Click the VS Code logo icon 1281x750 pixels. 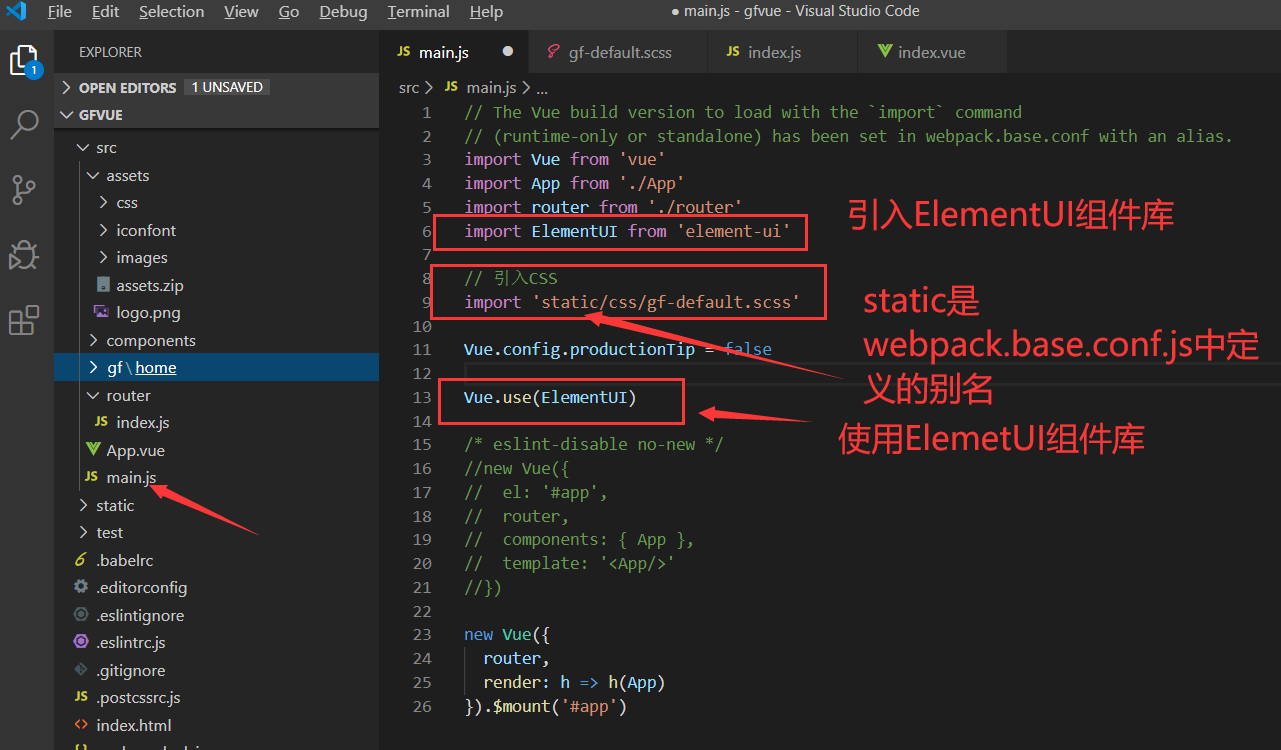[16, 12]
